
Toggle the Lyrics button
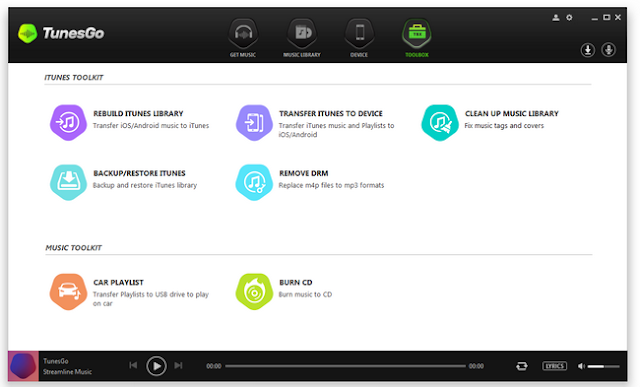[554, 366]
